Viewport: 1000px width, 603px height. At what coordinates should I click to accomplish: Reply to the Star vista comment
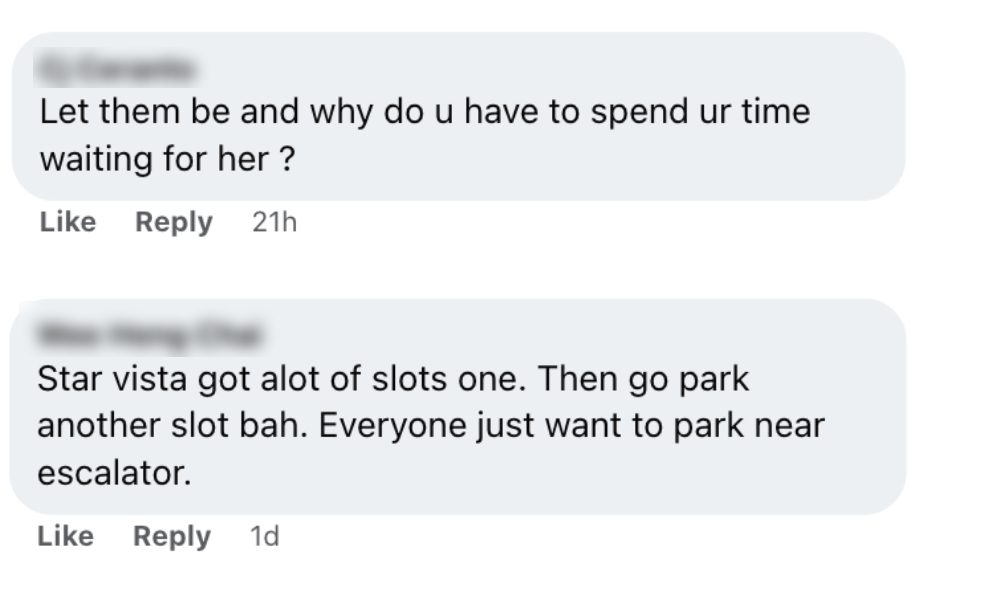click(x=172, y=536)
